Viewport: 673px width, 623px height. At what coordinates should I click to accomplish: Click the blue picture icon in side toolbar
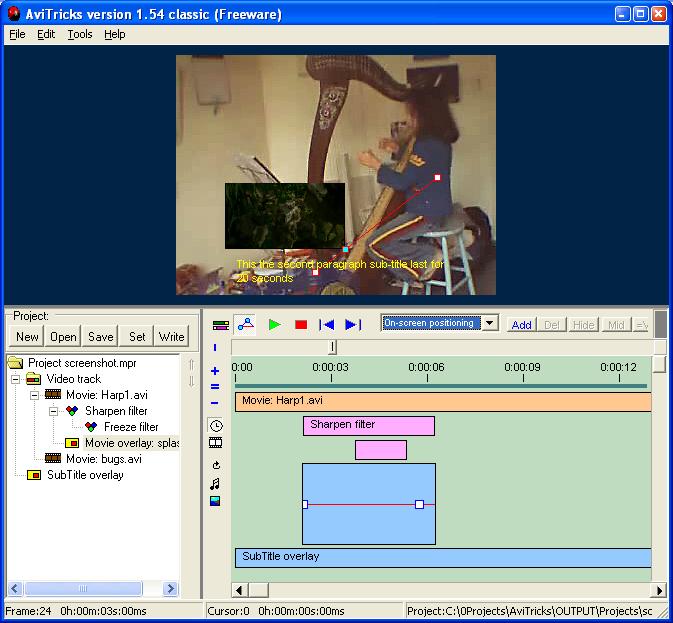click(x=215, y=501)
